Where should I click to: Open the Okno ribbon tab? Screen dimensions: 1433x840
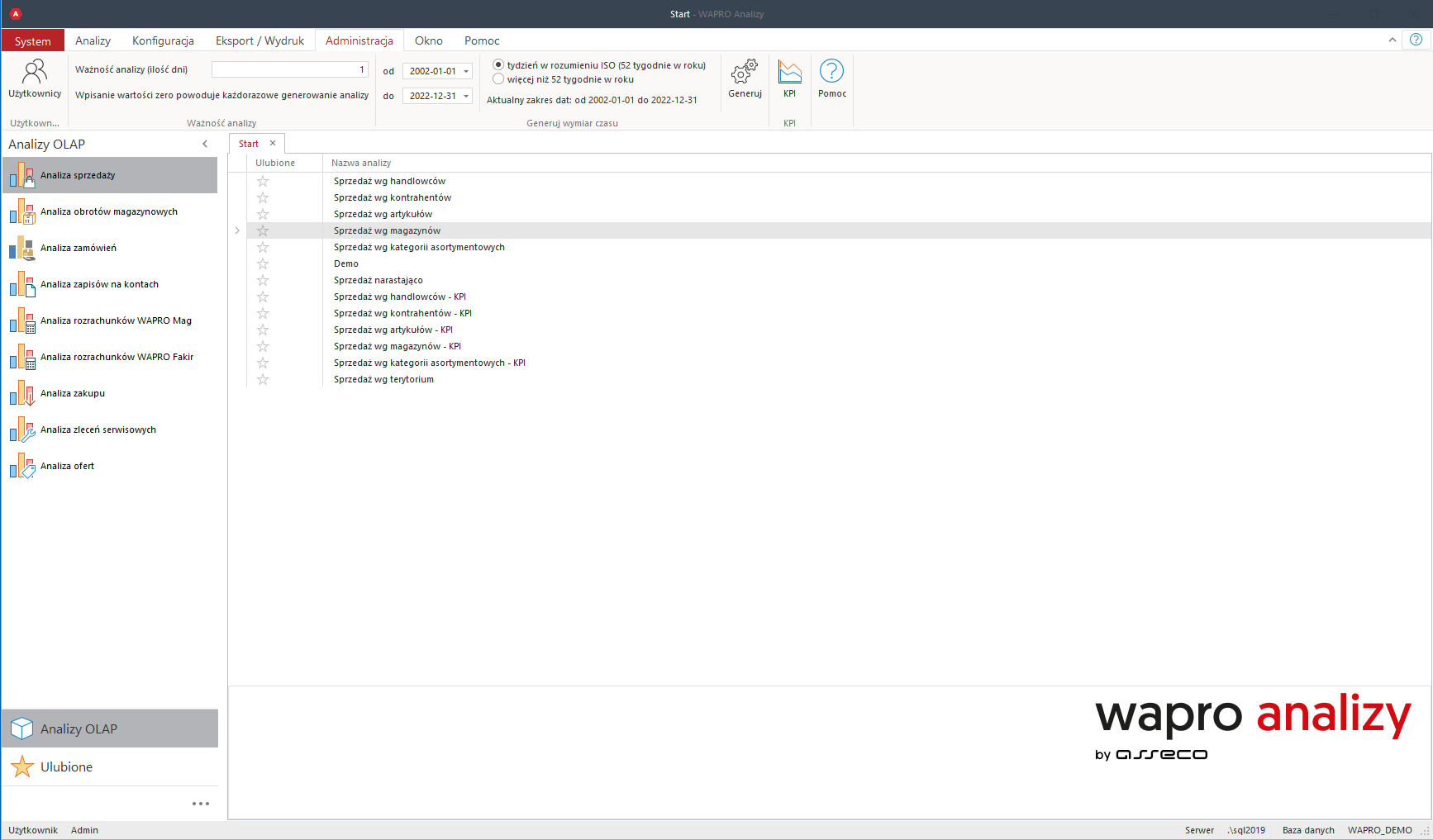point(429,40)
